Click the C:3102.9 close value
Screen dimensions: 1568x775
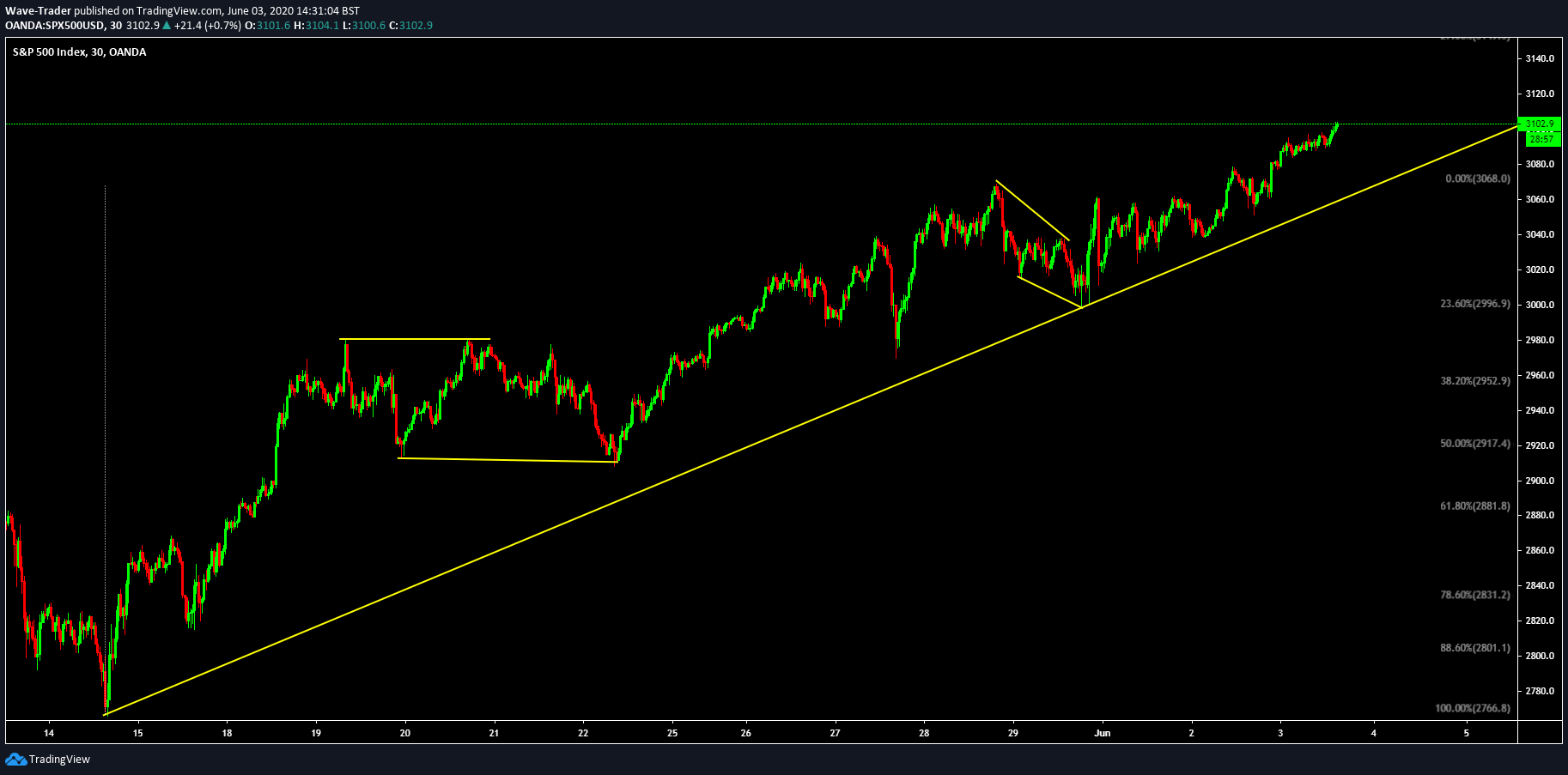click(411, 26)
